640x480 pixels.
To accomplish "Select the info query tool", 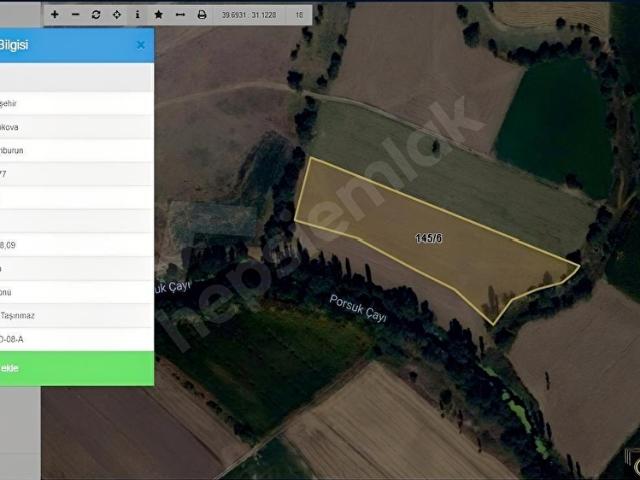I will coord(138,15).
